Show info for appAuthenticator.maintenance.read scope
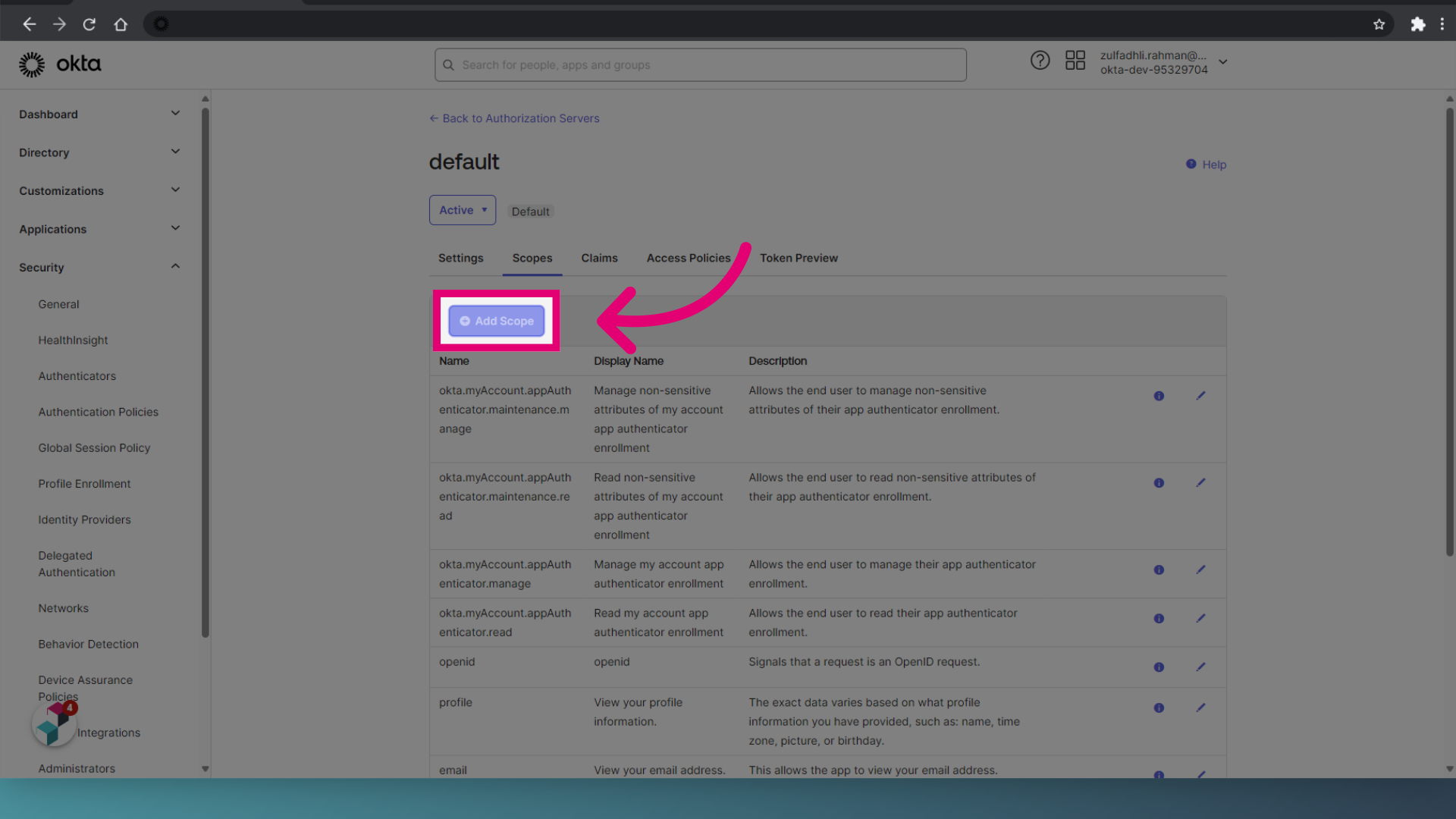The image size is (1456, 819). (x=1159, y=483)
